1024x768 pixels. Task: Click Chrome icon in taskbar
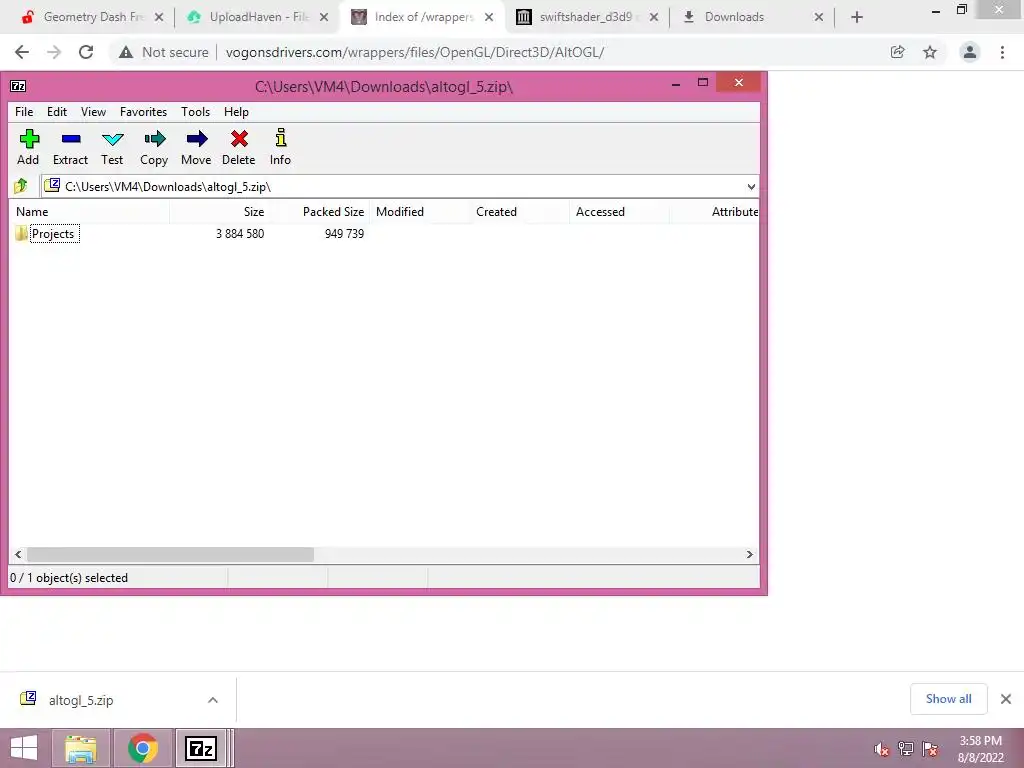[143, 748]
